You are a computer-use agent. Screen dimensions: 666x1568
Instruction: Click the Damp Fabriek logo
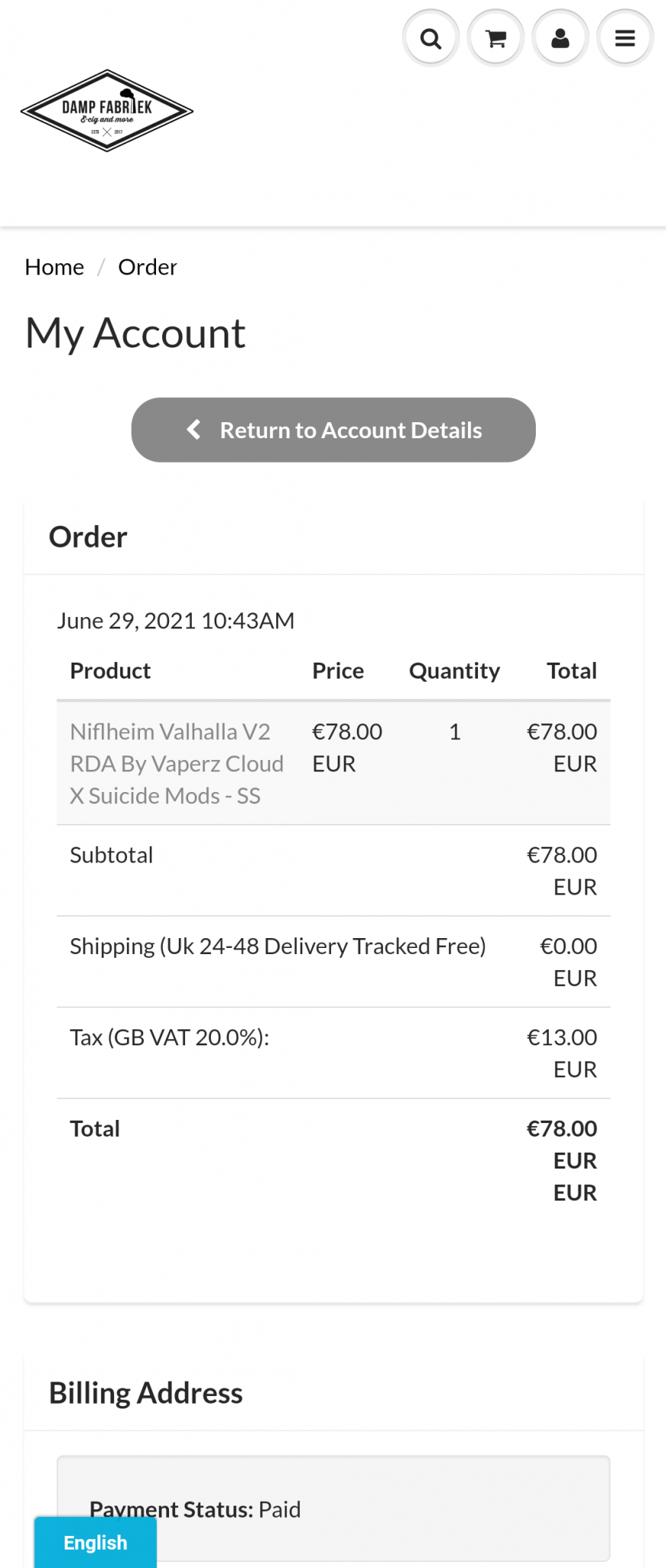(107, 111)
